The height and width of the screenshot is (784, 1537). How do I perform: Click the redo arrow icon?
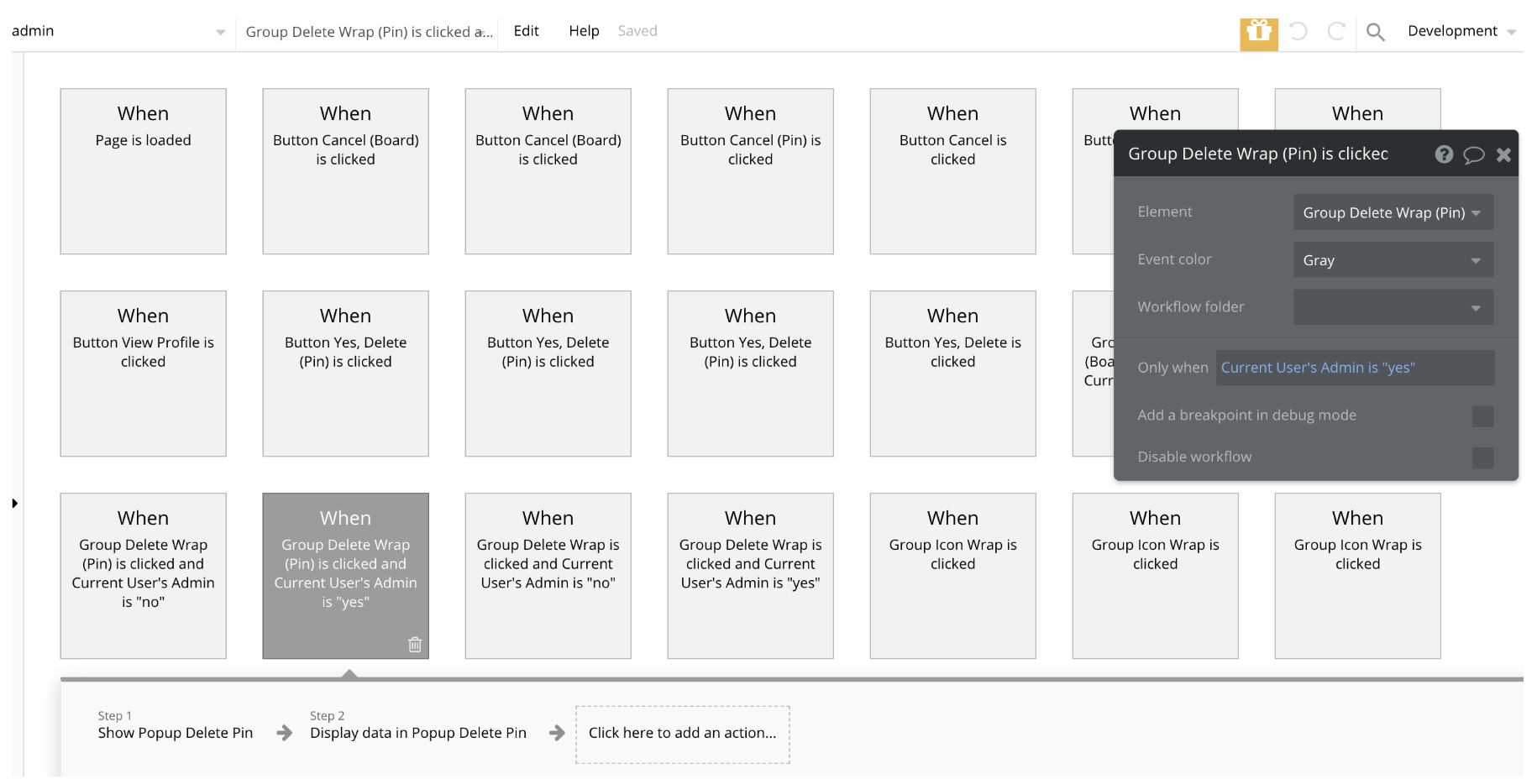click(1335, 32)
